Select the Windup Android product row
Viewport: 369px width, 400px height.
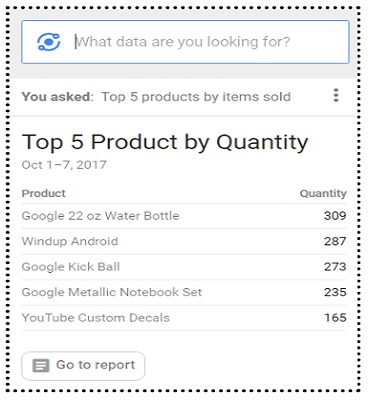coord(184,241)
